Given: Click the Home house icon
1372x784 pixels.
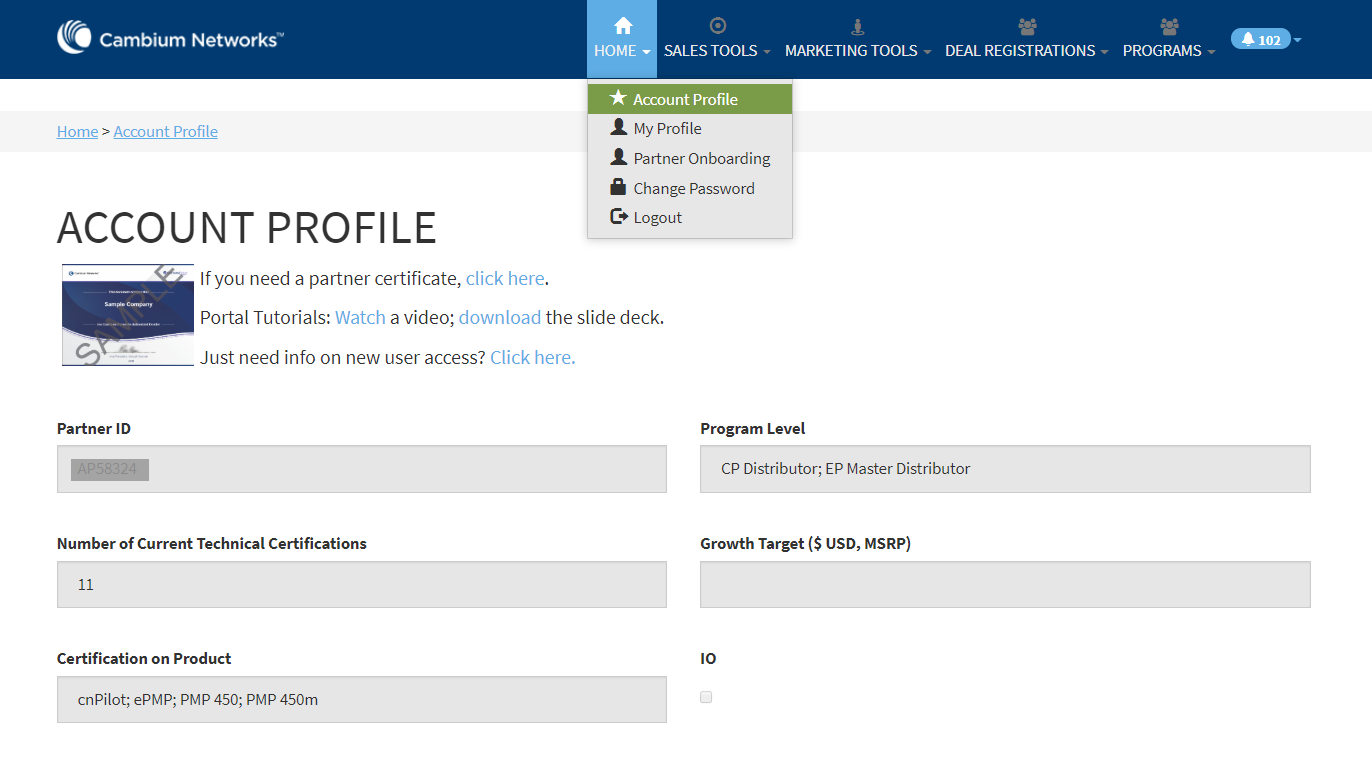Looking at the screenshot, I should click(x=623, y=25).
